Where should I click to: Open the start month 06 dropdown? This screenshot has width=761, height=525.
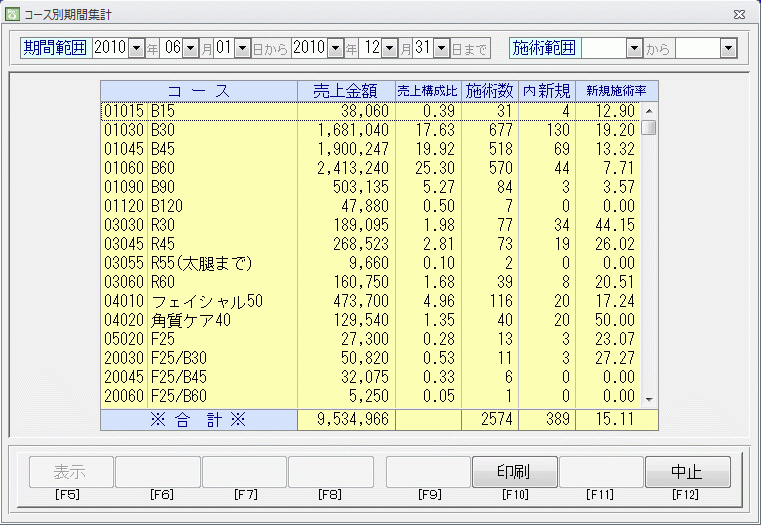coord(191,49)
